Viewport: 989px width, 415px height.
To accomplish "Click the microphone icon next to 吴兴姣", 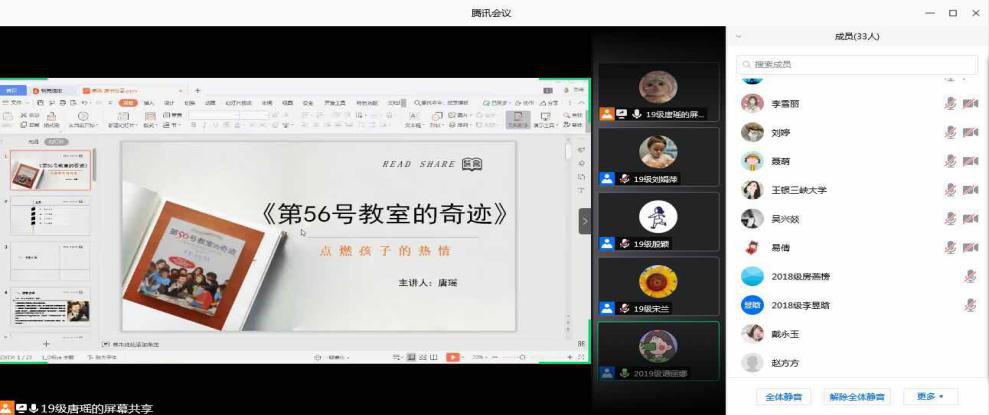I will click(x=950, y=219).
